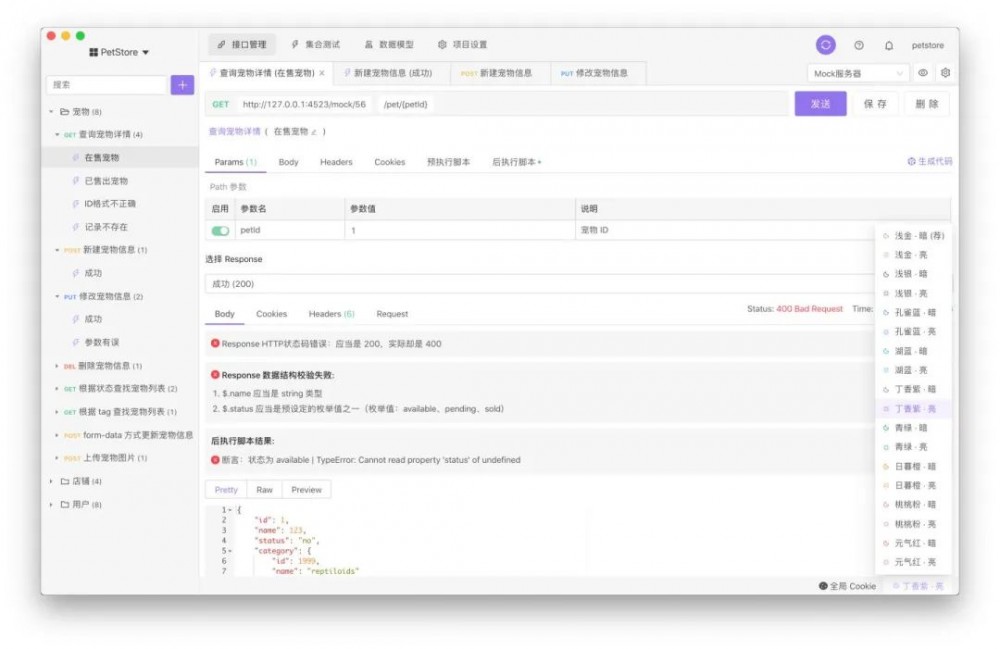Disable the petId parameter toggle
Screen dimensions: 1000x649
tap(218, 228)
